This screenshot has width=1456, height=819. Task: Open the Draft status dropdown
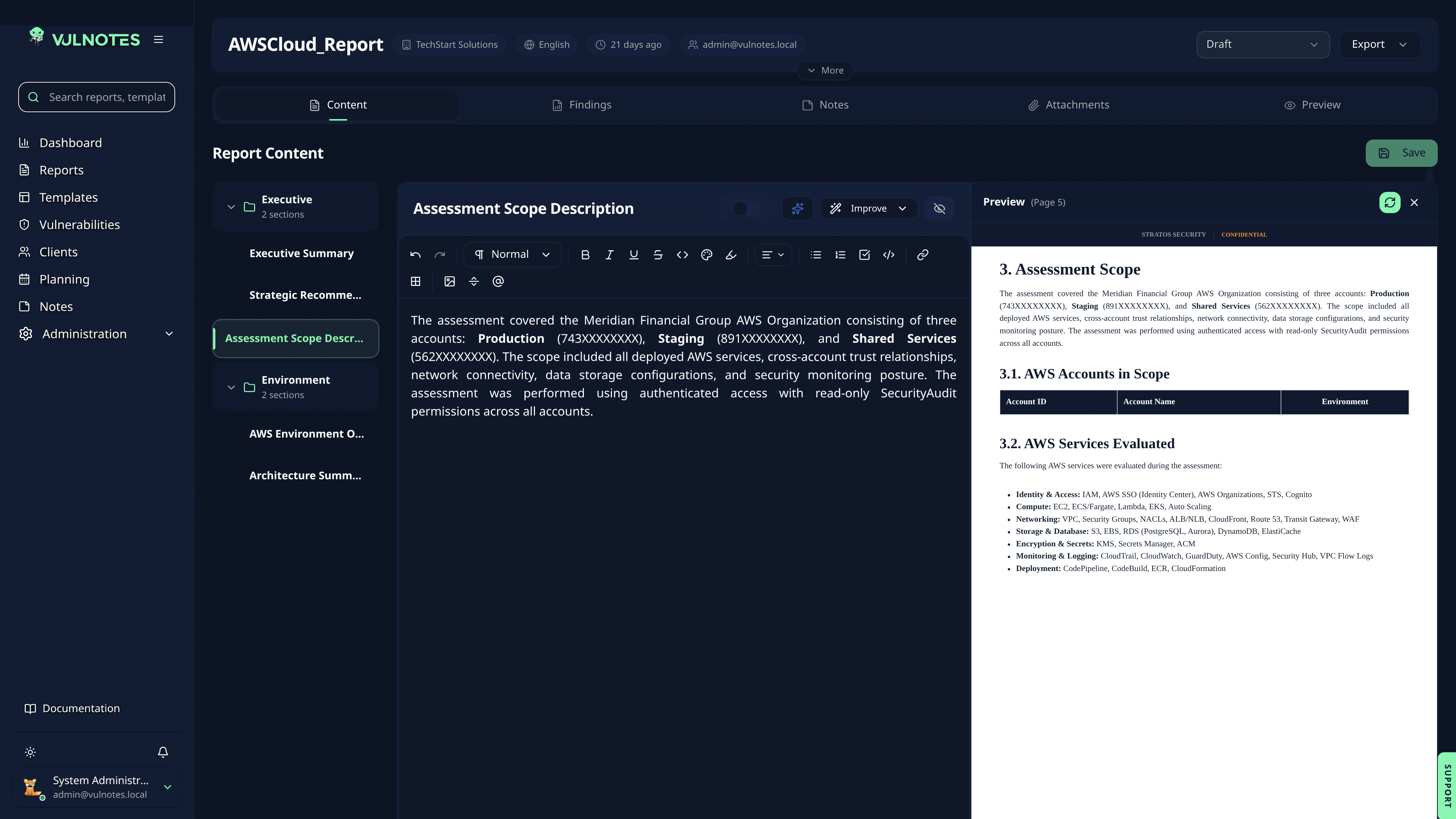1263,44
